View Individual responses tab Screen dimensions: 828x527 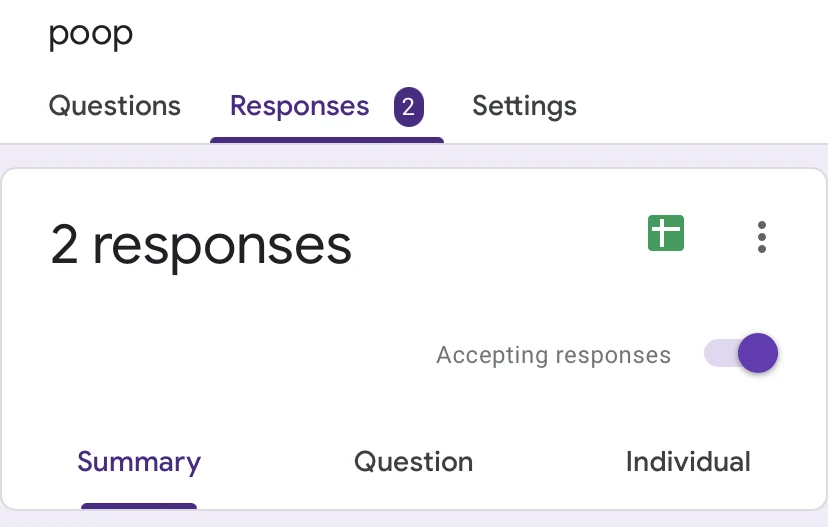coord(688,462)
